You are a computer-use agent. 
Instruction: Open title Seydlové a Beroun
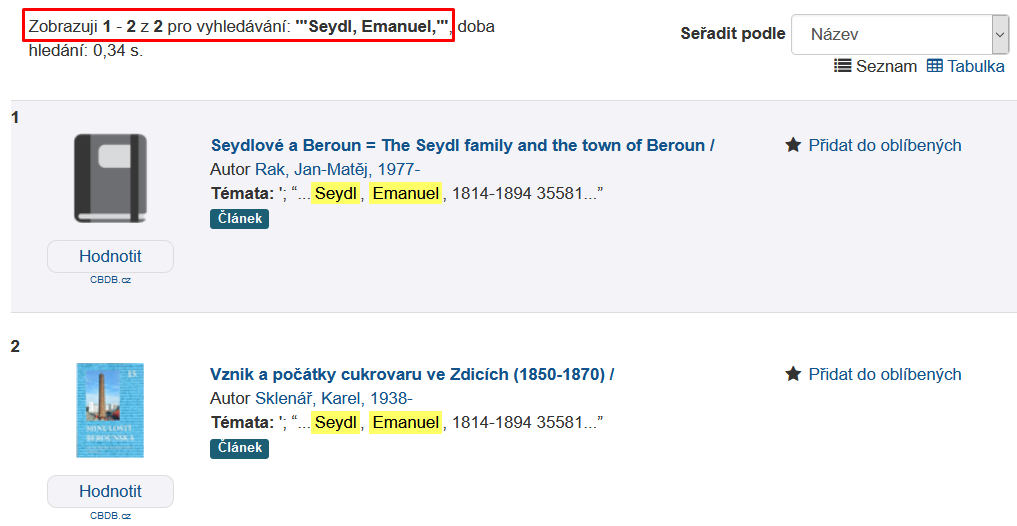[x=462, y=145]
